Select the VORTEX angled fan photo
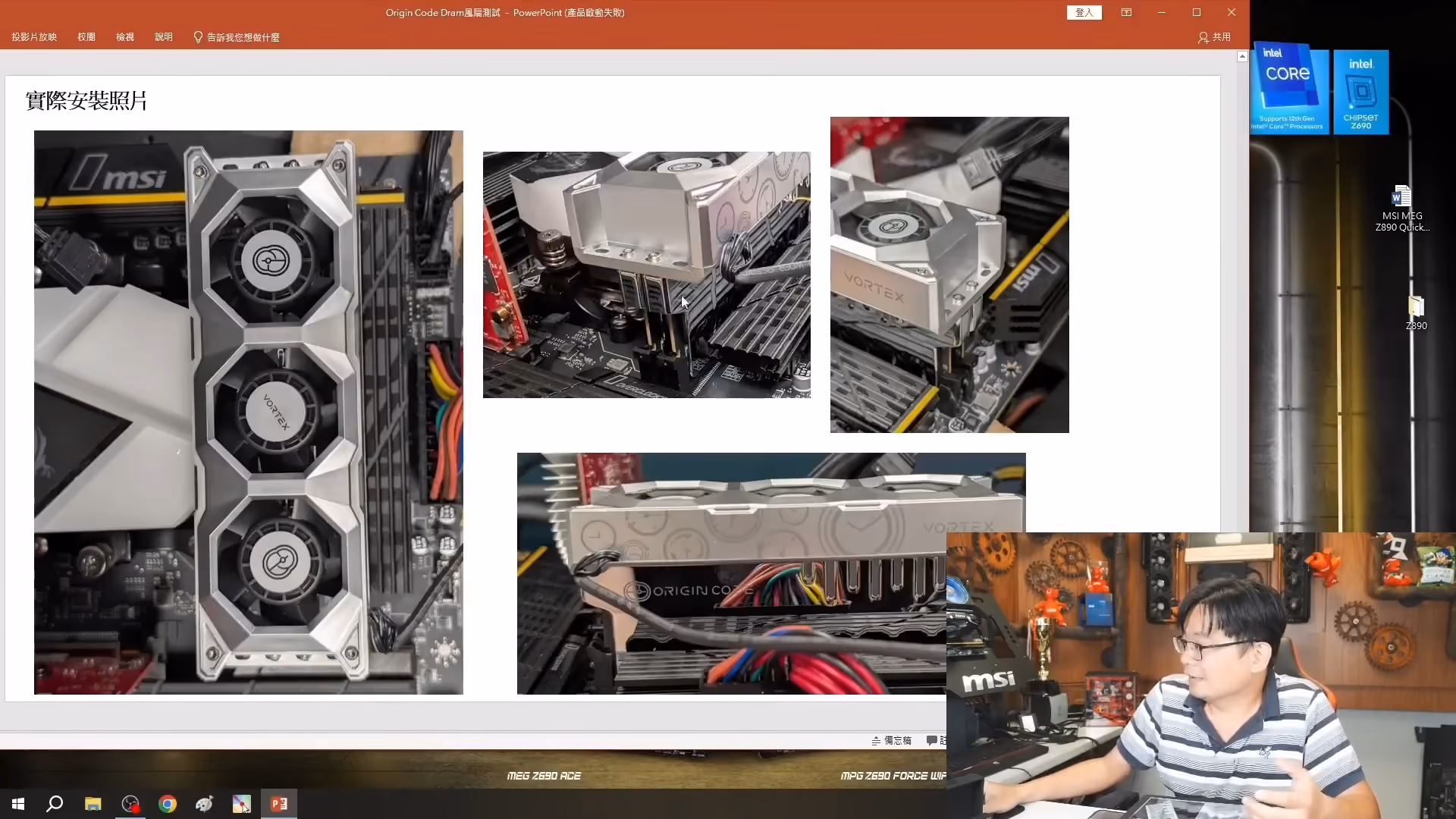This screenshot has height=819, width=1456. point(949,275)
